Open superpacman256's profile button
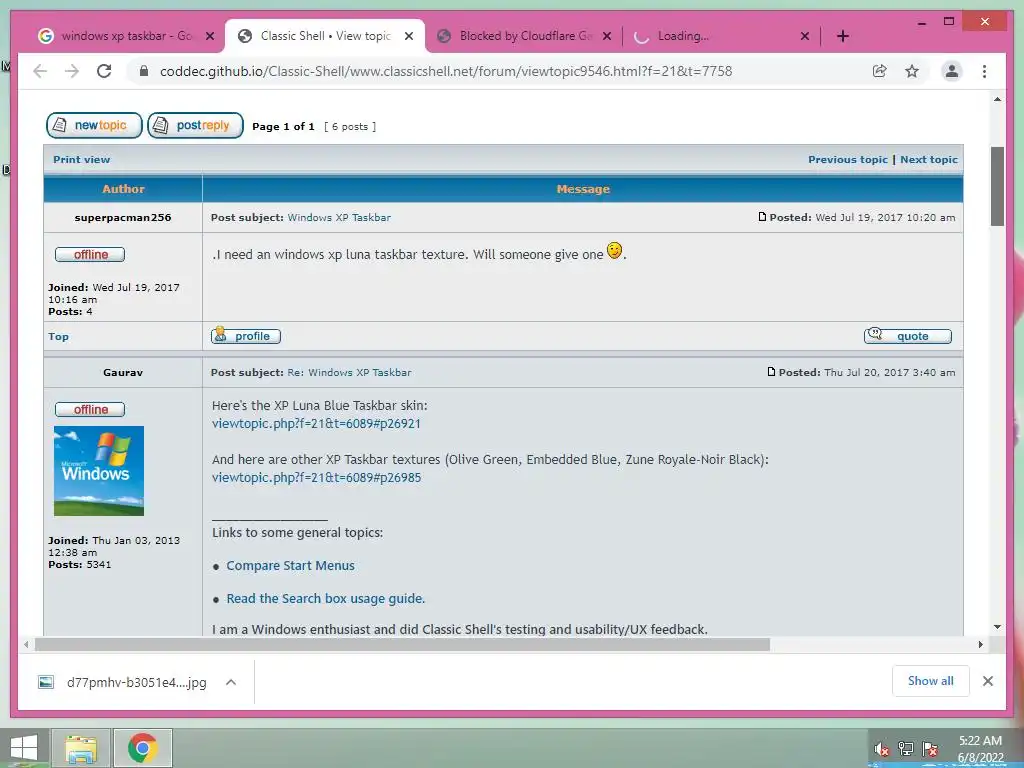Screen dimensions: 1024x768 coord(246,336)
